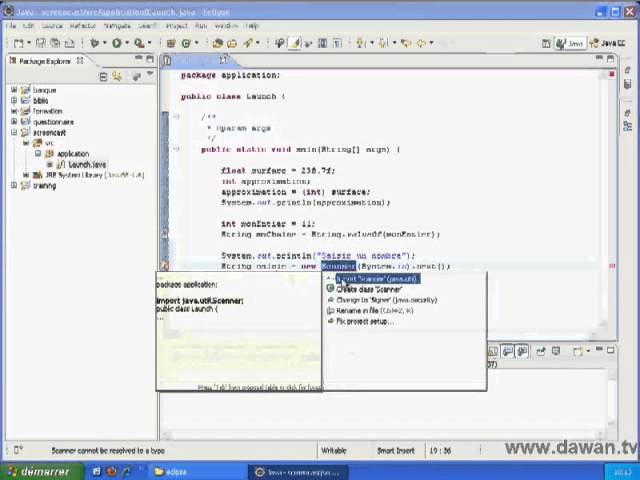640x480 pixels.
Task: Run the program with green Run icon
Action: (117, 43)
